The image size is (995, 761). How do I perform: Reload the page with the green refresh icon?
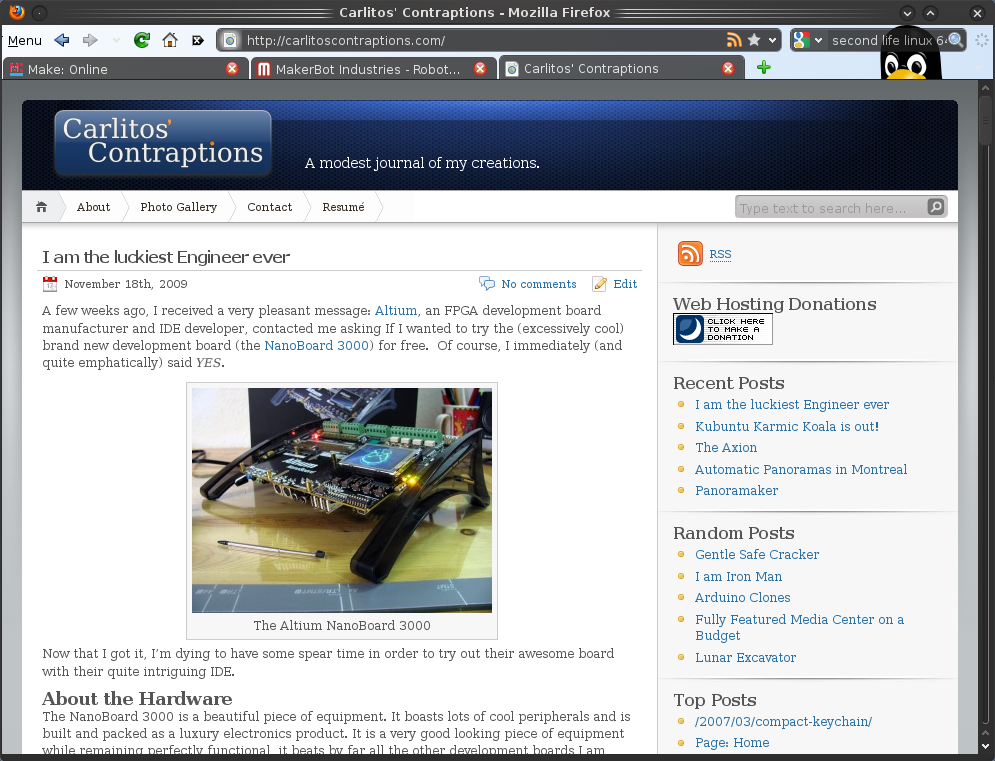(142, 41)
